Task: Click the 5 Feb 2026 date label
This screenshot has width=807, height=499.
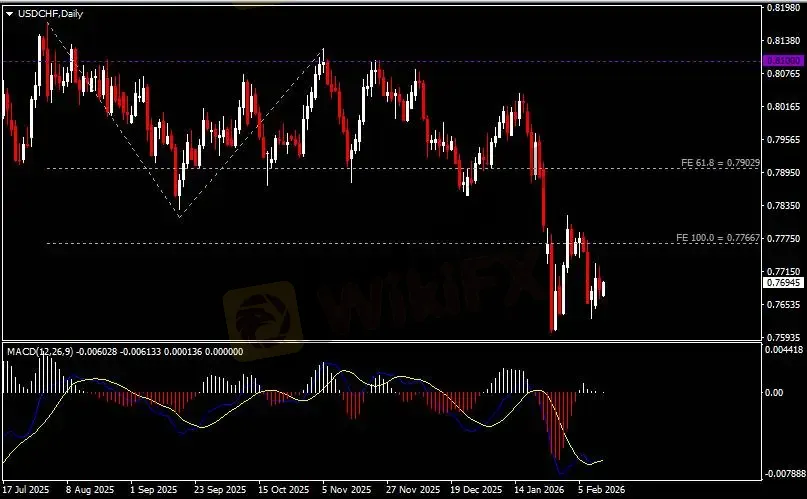Action: (x=602, y=489)
